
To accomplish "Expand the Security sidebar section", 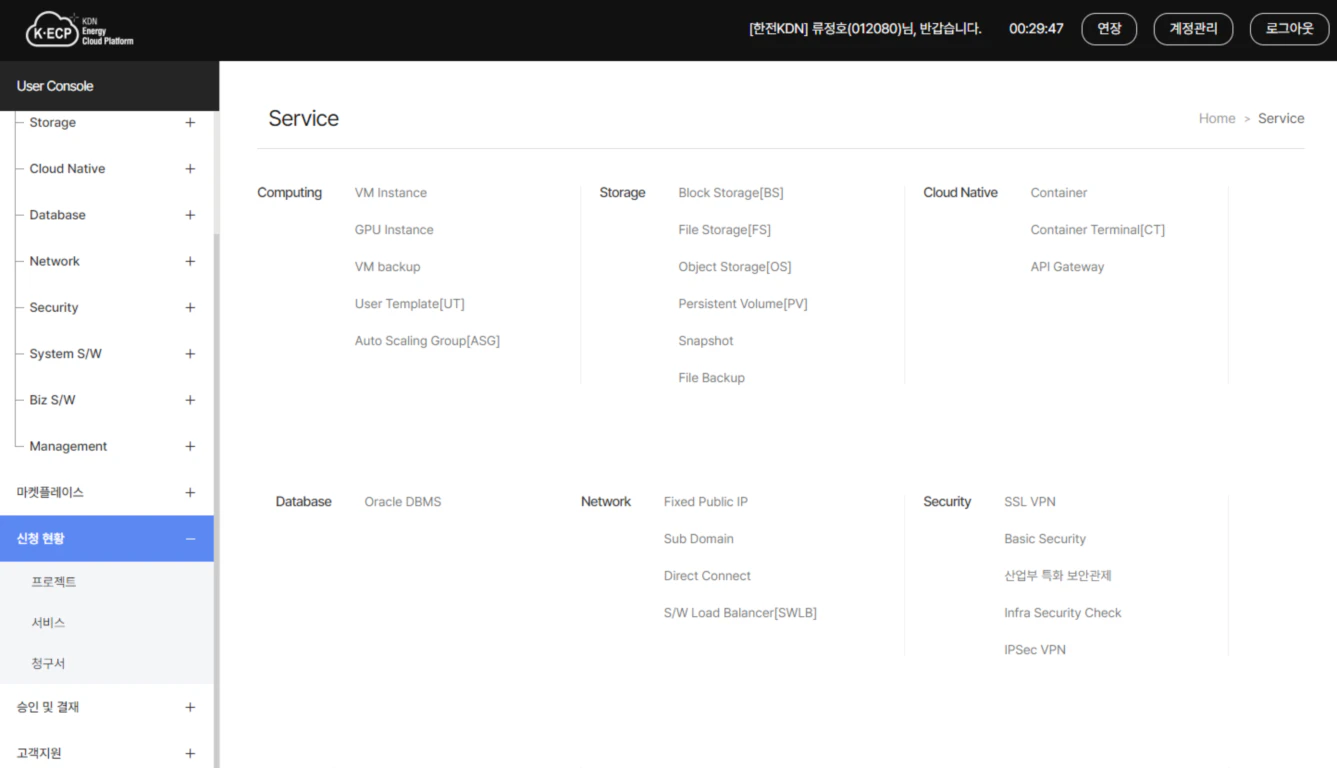I will click(190, 308).
